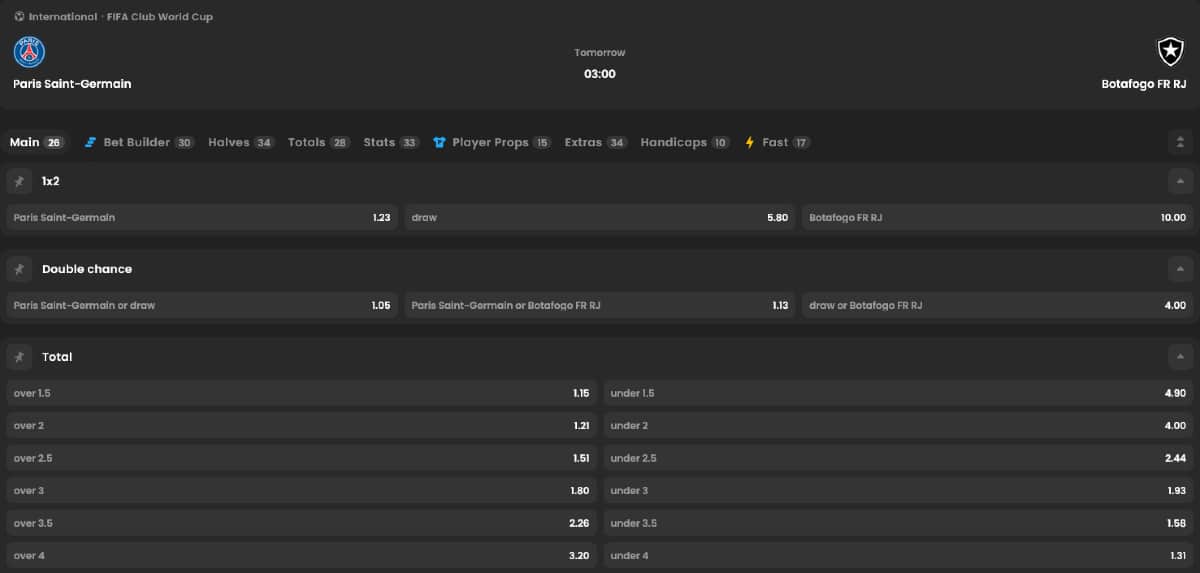Select draw or Botafogo FR RJ at 4.00
The height and width of the screenshot is (573, 1200).
997,305
